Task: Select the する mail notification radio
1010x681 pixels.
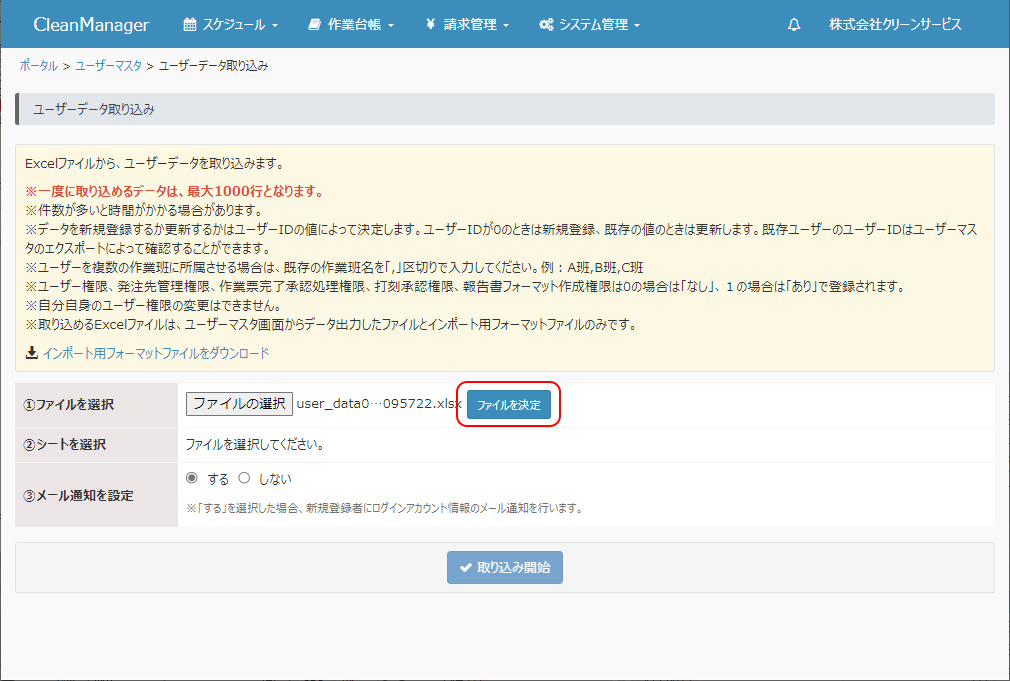Action: (x=192, y=478)
